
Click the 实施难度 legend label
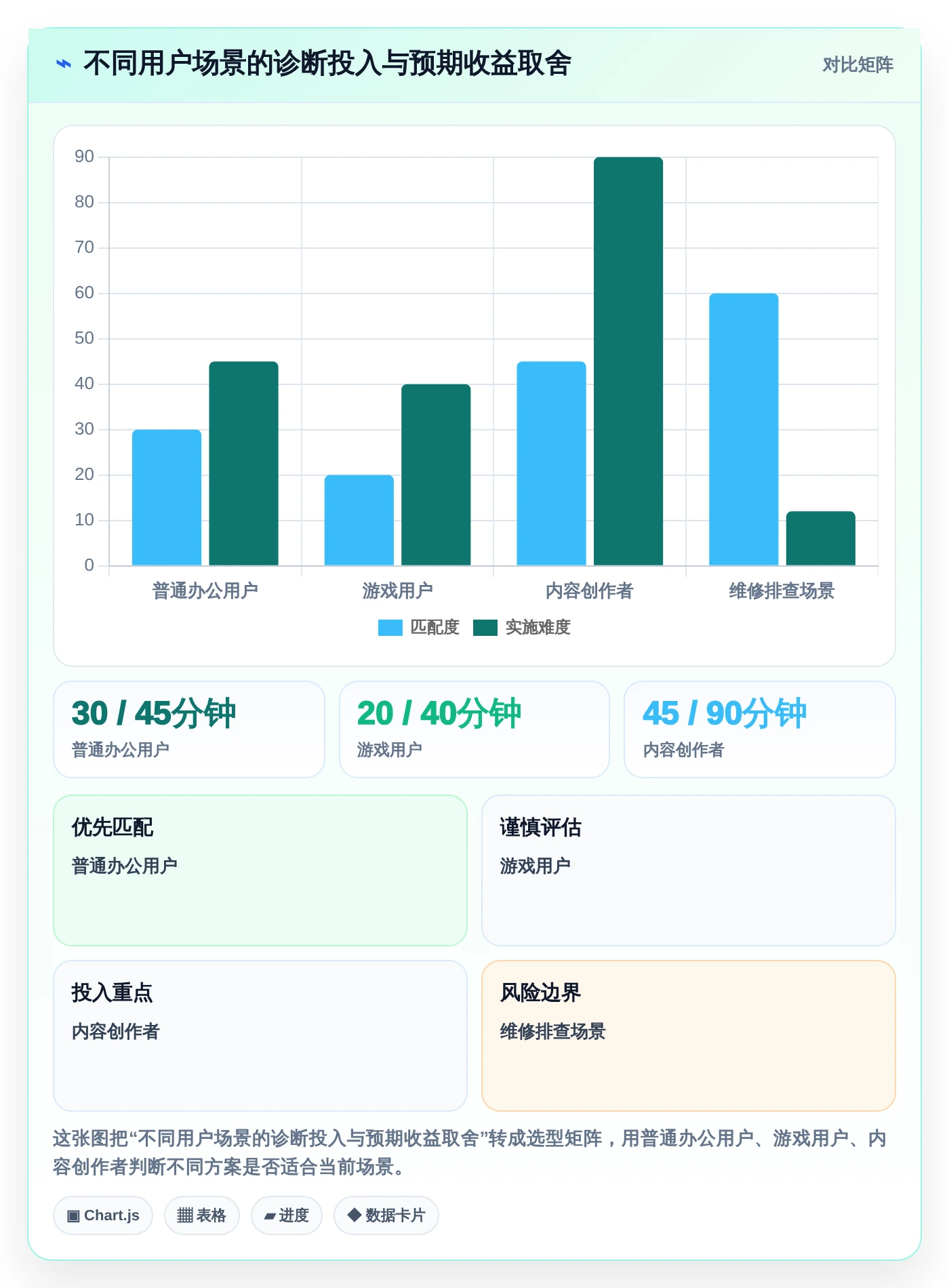pos(538,628)
